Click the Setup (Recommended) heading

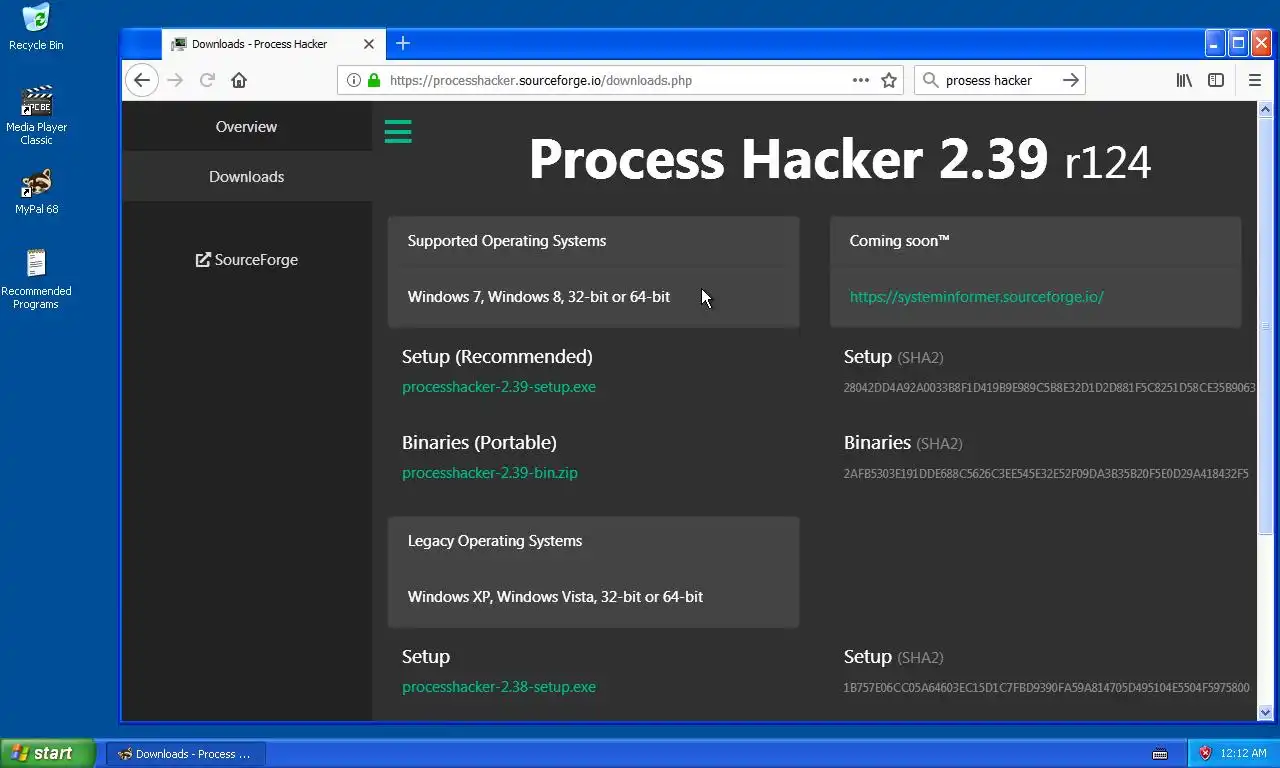click(x=497, y=356)
